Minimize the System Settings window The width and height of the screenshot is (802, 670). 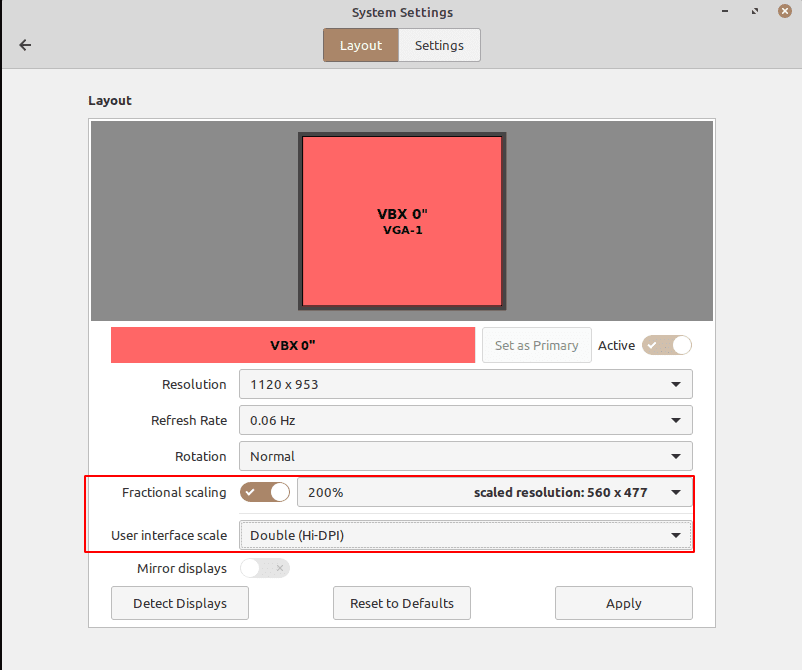[725, 11]
